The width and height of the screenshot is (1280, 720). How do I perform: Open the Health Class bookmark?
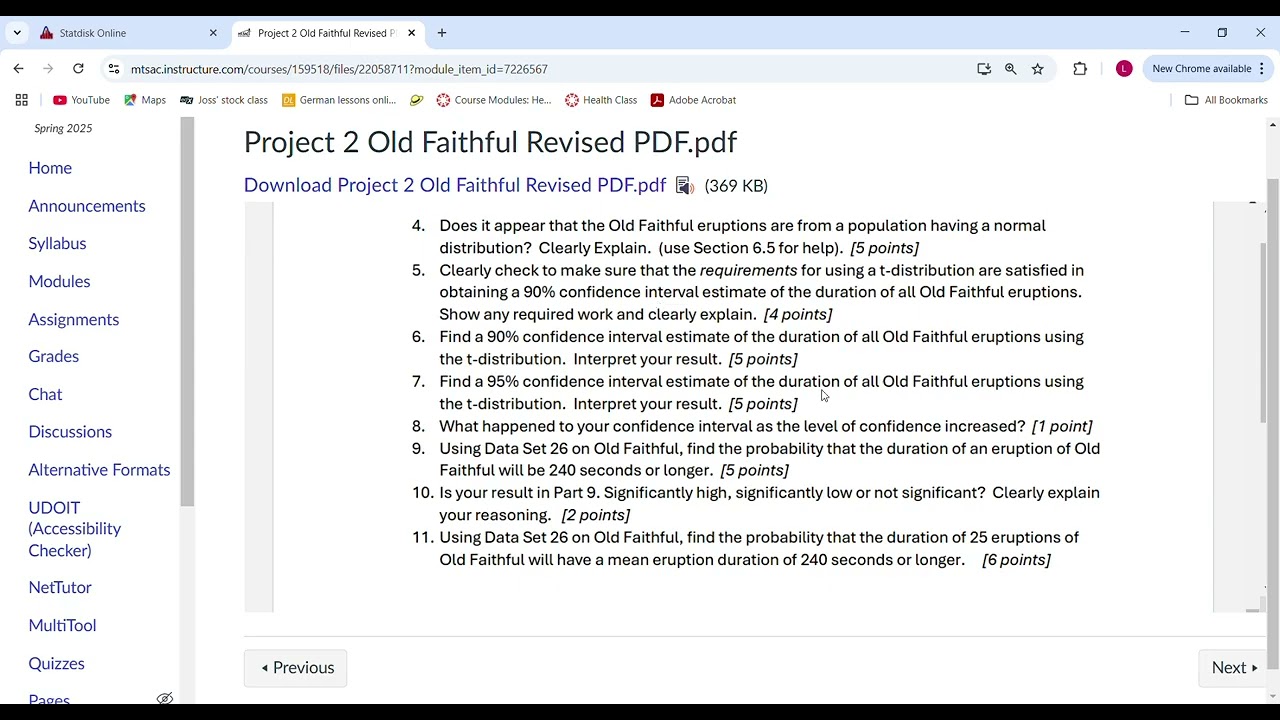(601, 100)
